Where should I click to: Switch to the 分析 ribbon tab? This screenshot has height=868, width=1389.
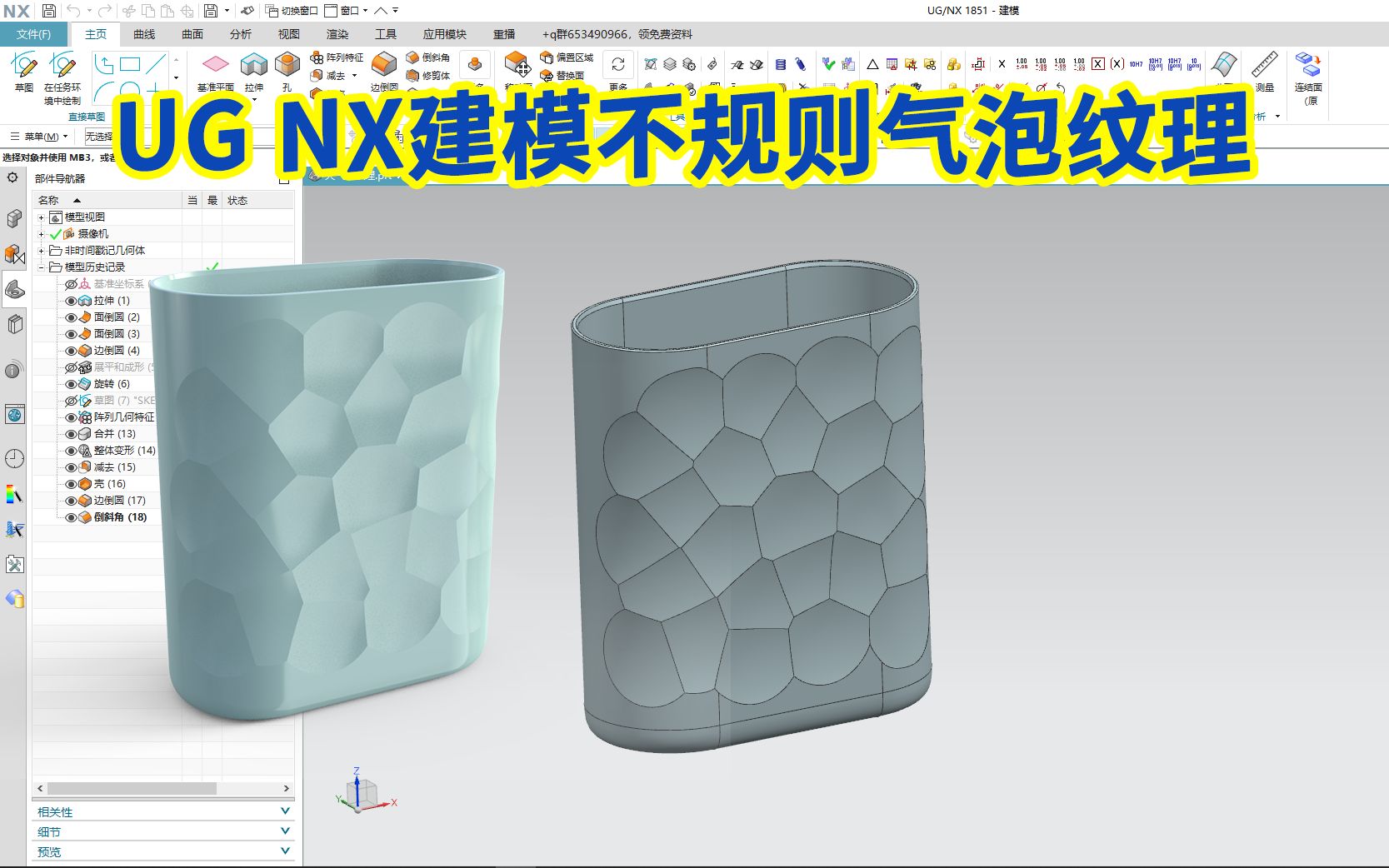[x=241, y=34]
